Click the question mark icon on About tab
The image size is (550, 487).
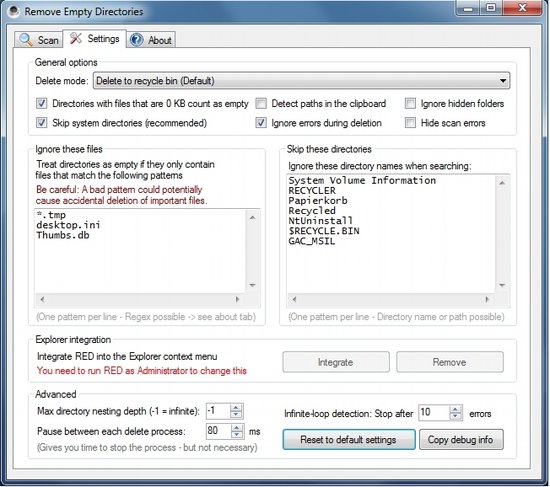[136, 40]
